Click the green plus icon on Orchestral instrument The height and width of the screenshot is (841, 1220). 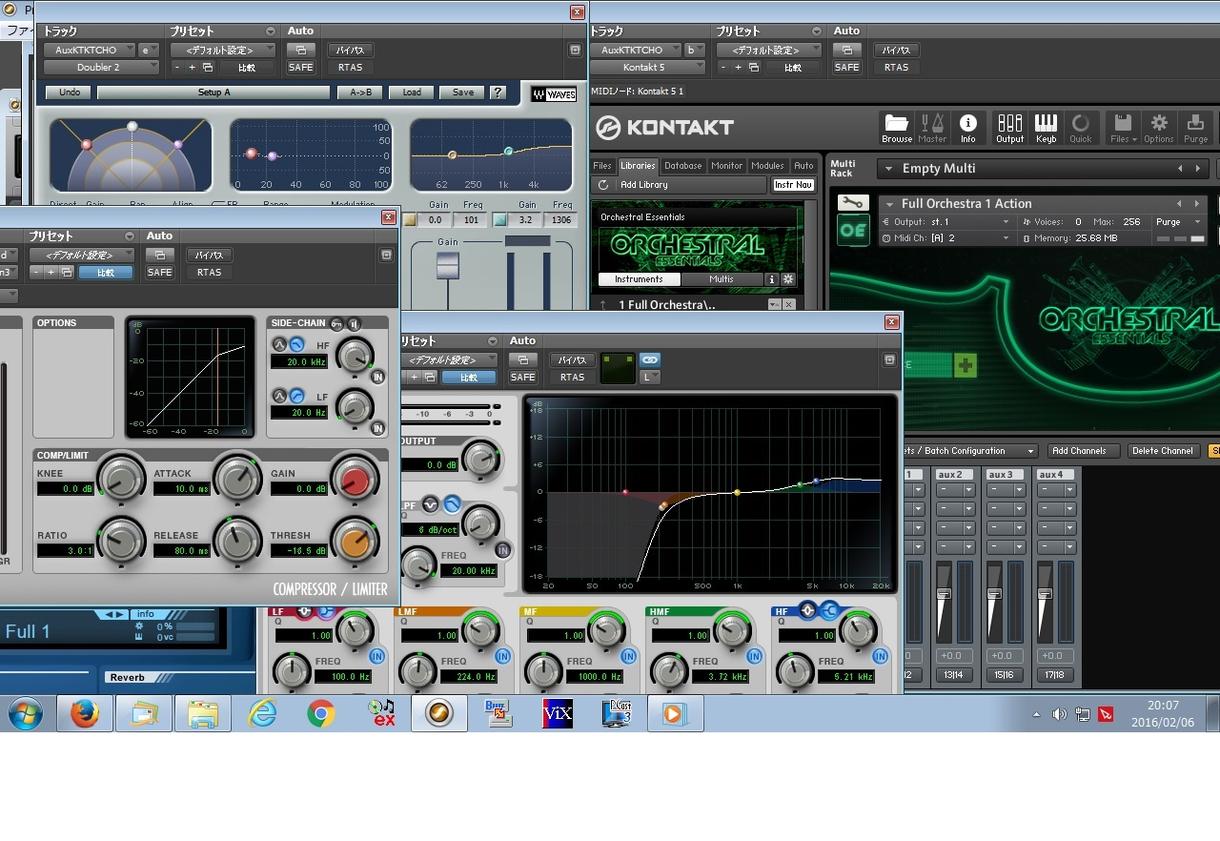pos(964,366)
